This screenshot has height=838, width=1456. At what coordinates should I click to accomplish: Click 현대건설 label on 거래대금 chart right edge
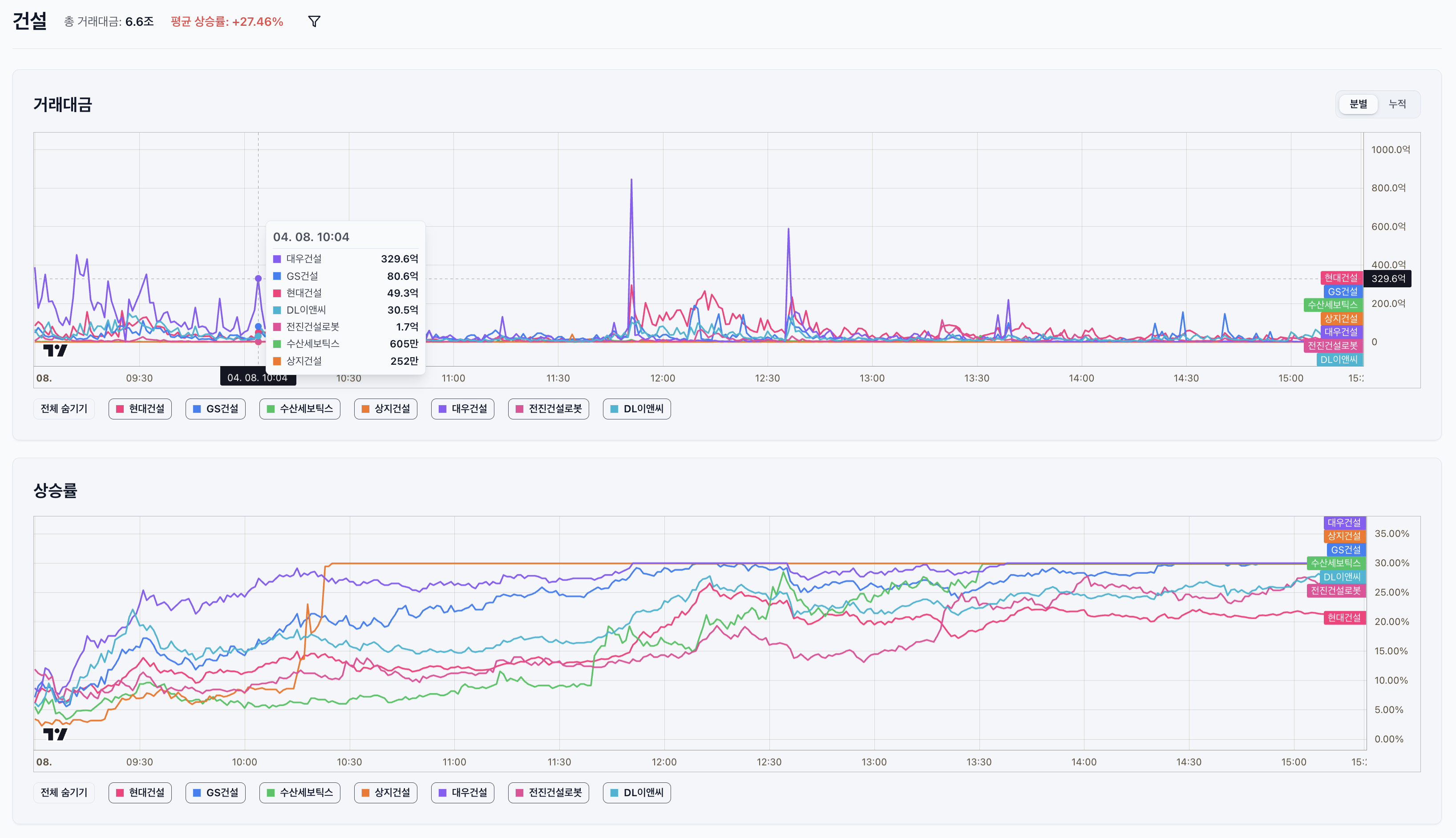[1342, 278]
